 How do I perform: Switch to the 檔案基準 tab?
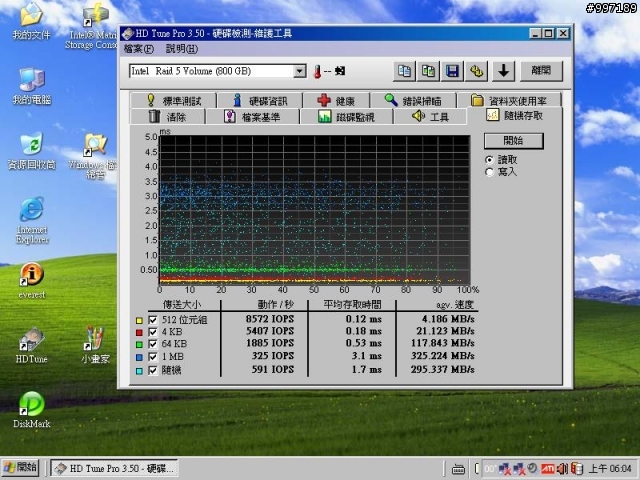(x=253, y=117)
